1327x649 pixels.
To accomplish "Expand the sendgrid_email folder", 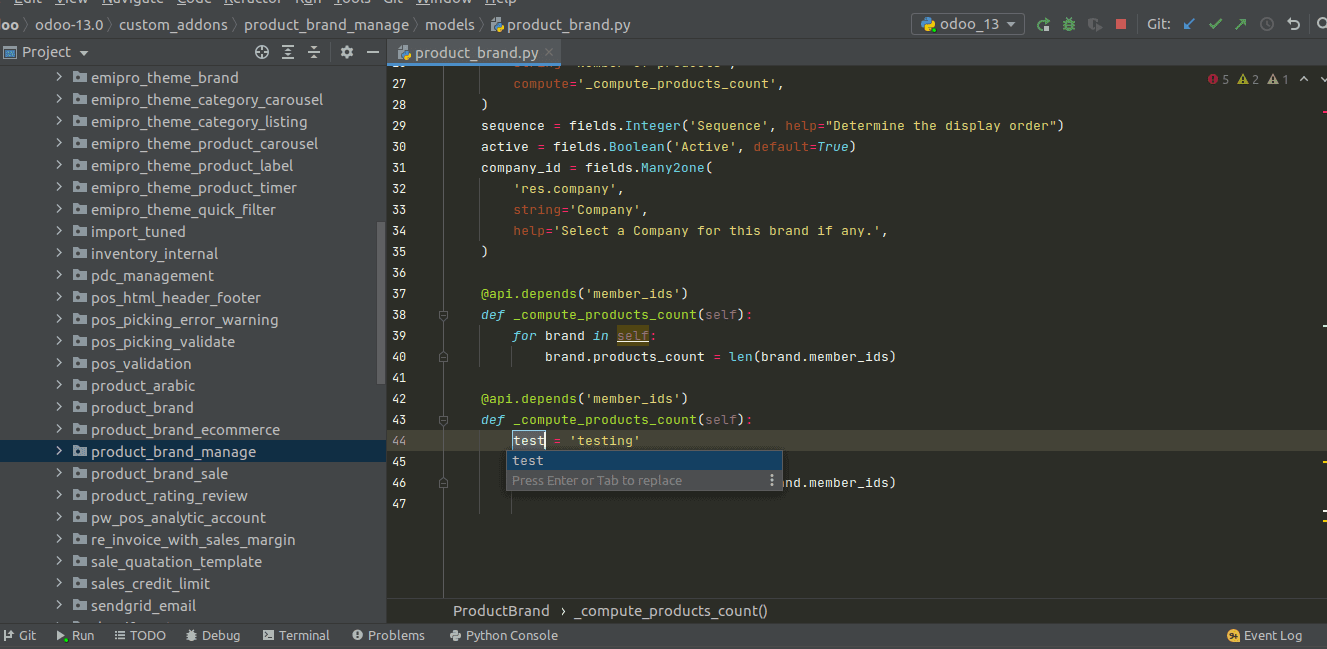I will [59, 606].
